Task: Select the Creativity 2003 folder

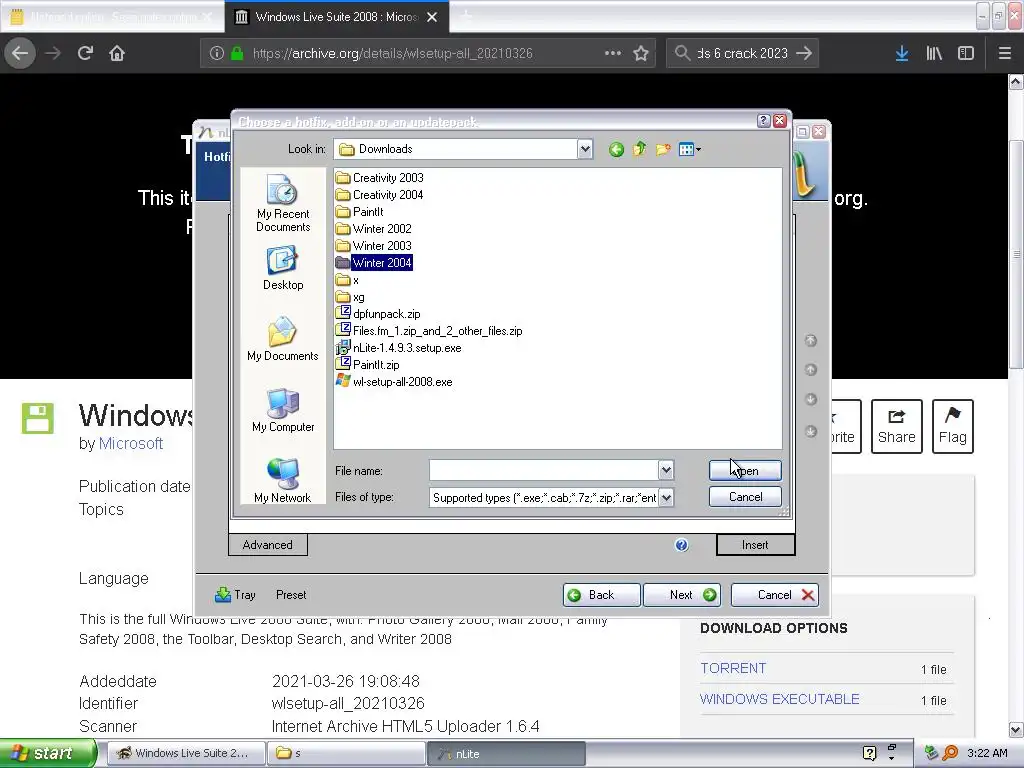Action: tap(379, 178)
